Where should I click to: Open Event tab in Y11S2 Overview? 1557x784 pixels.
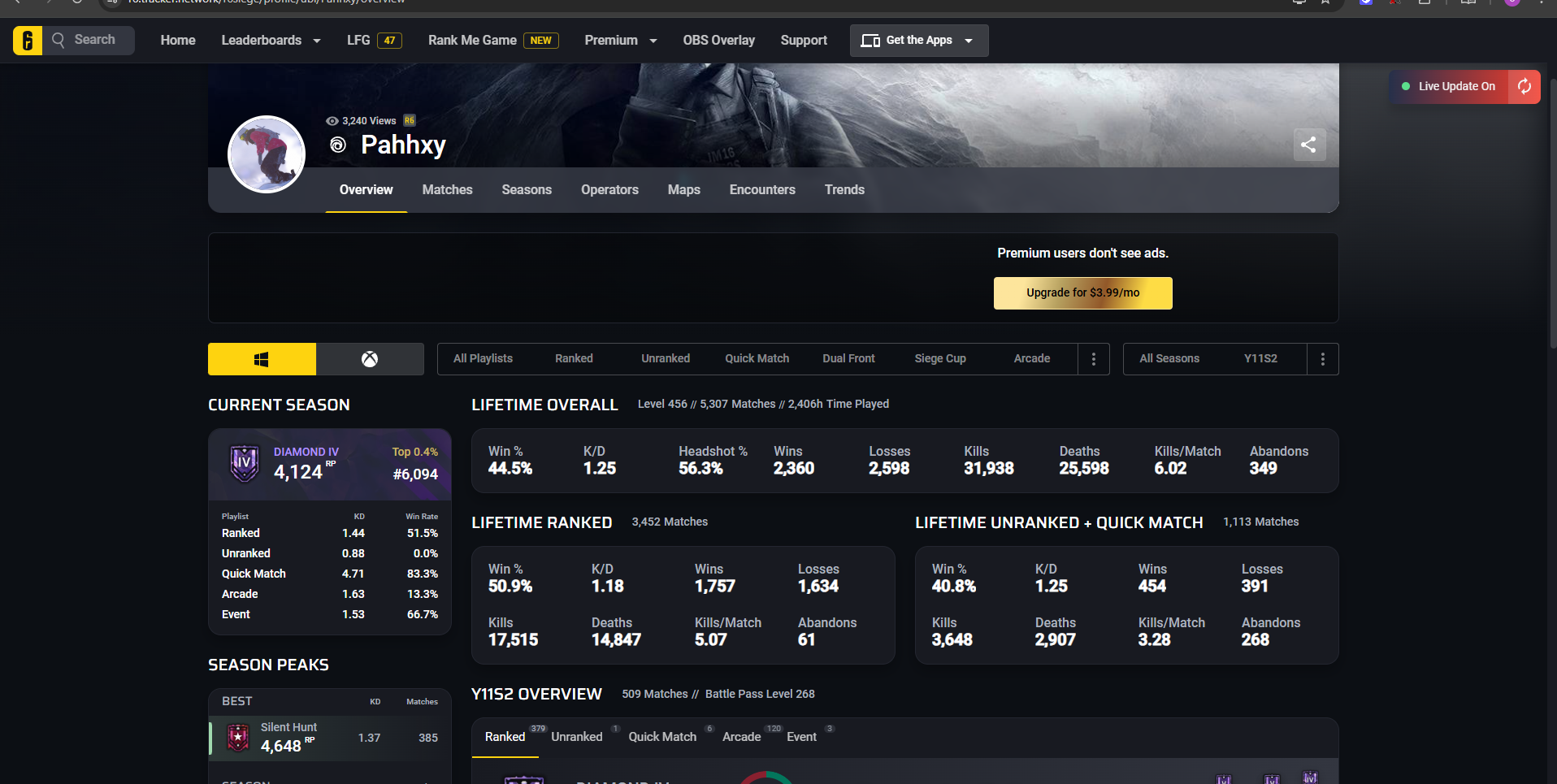click(x=802, y=737)
